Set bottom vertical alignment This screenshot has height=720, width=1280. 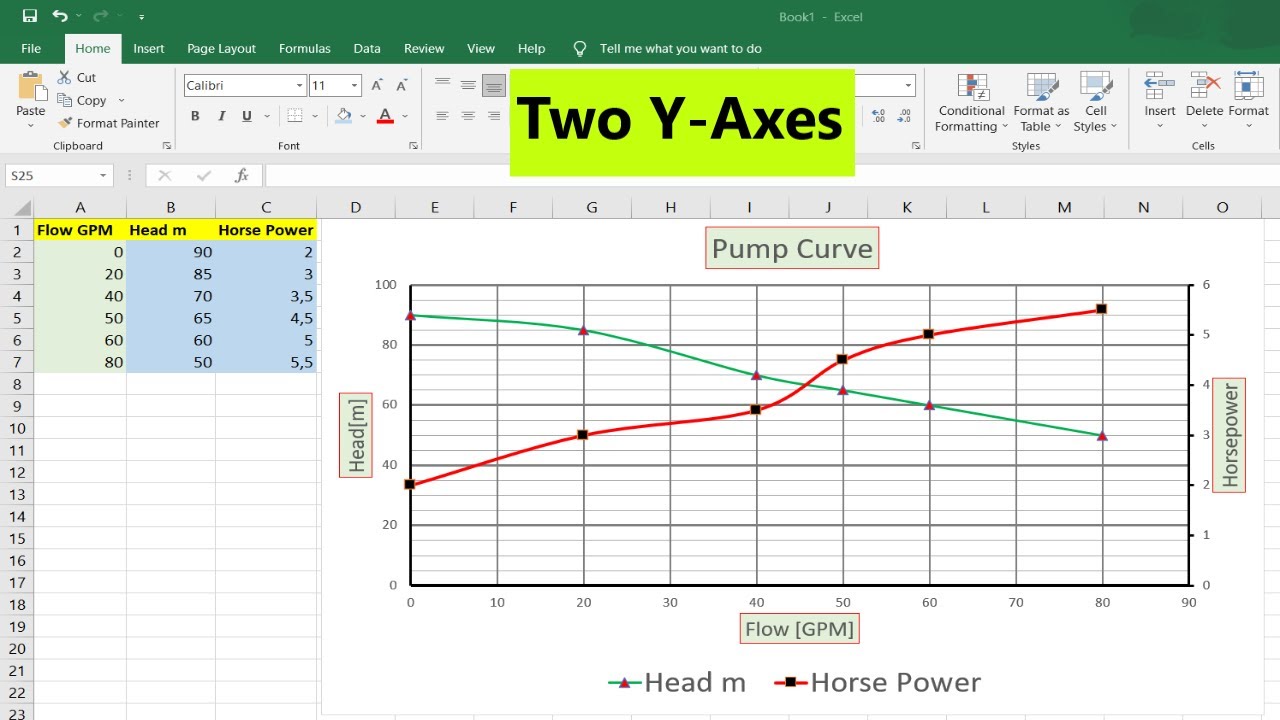point(494,86)
